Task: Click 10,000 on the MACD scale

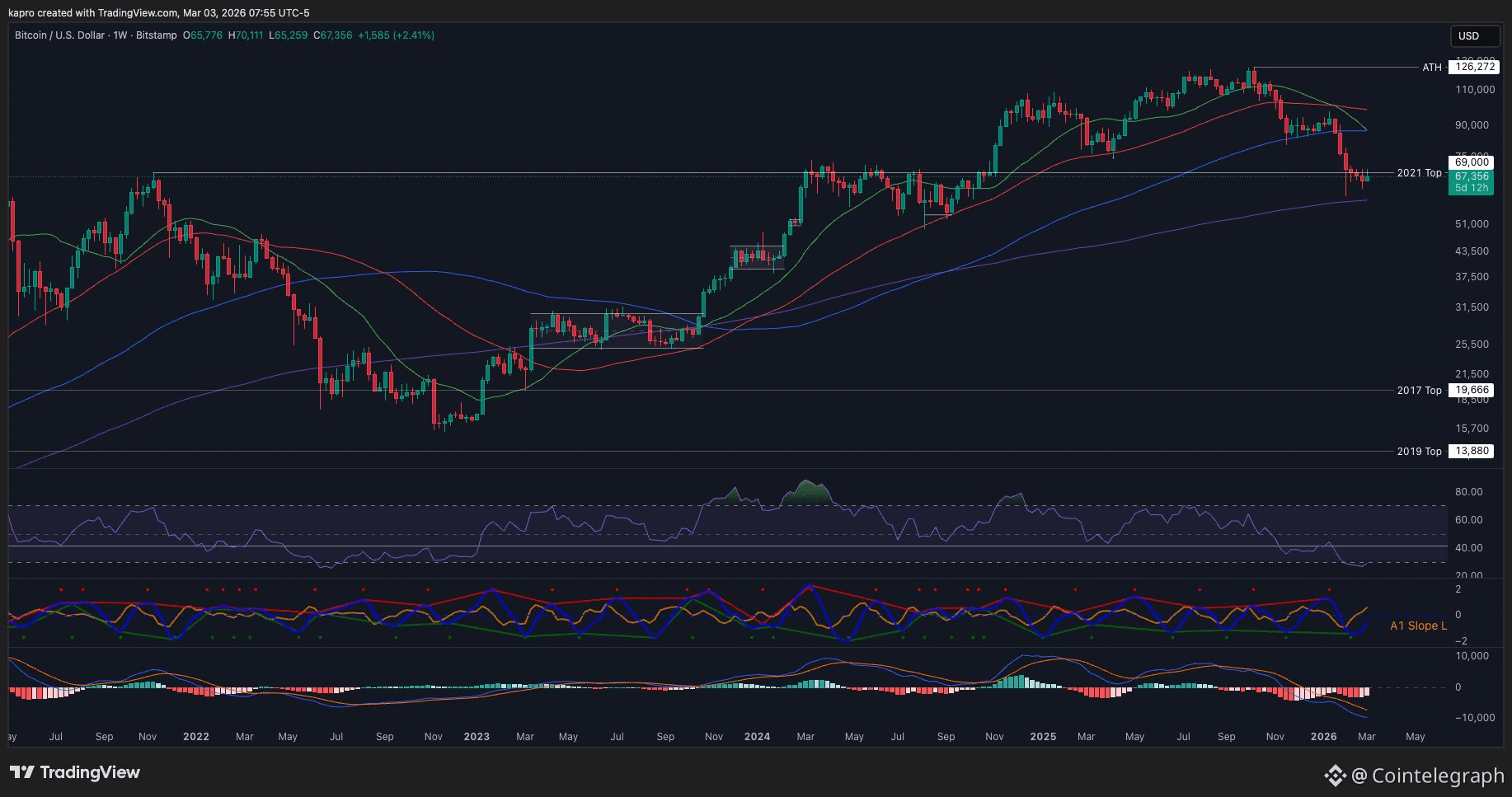Action: tap(1472, 656)
